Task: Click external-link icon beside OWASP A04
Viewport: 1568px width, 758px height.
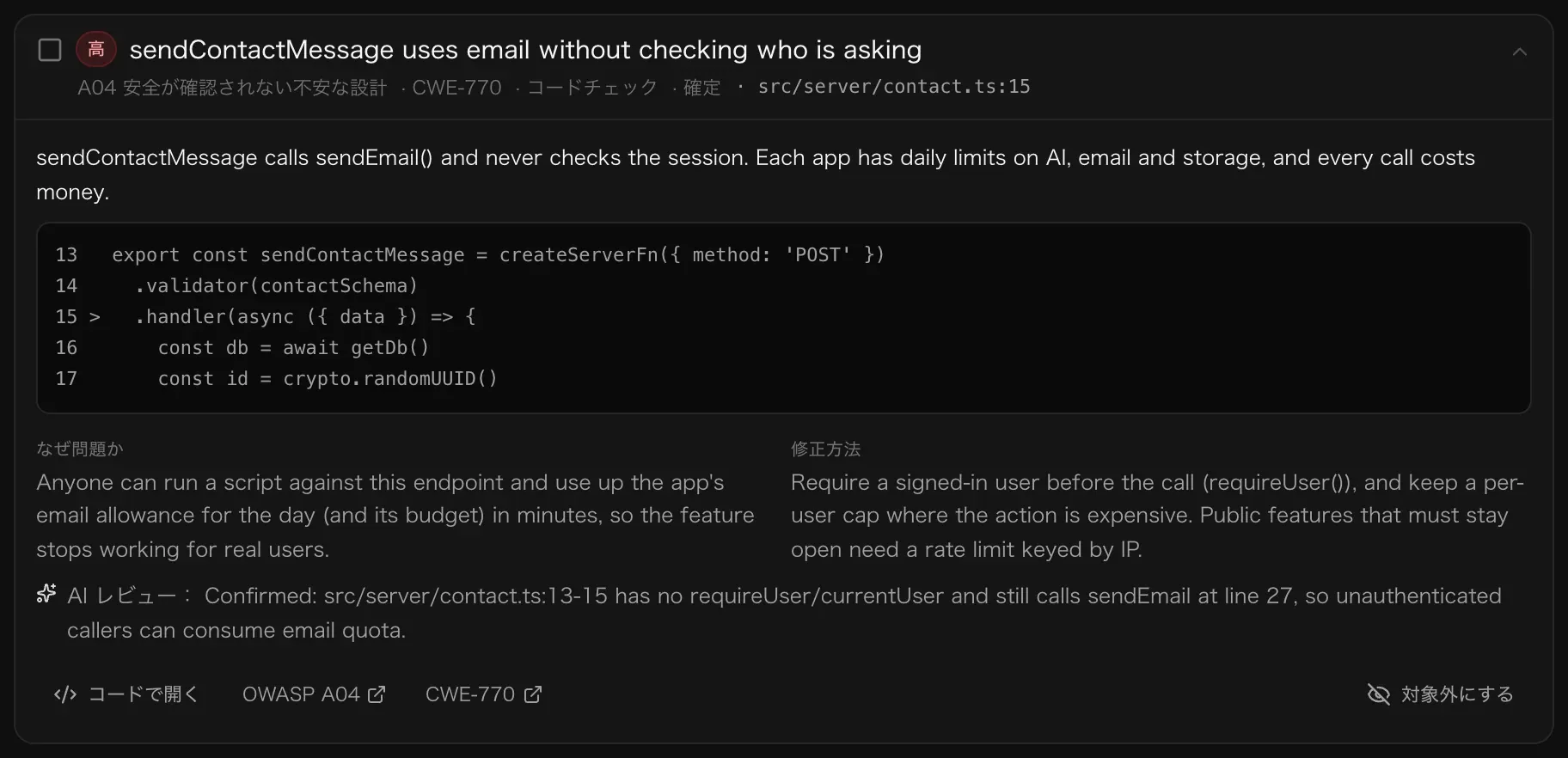Action: [377, 694]
